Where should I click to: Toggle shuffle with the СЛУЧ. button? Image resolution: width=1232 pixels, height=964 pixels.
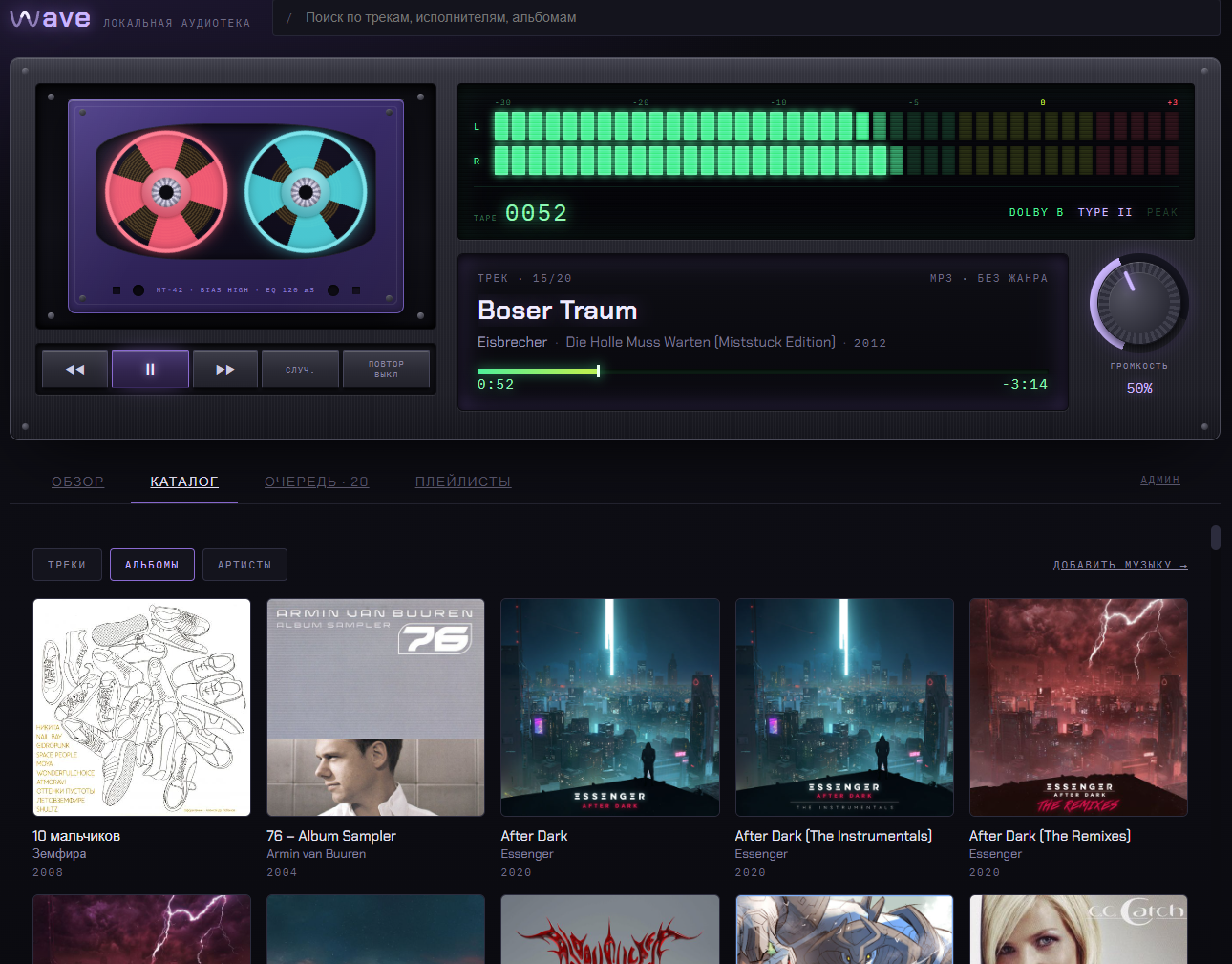pos(300,369)
